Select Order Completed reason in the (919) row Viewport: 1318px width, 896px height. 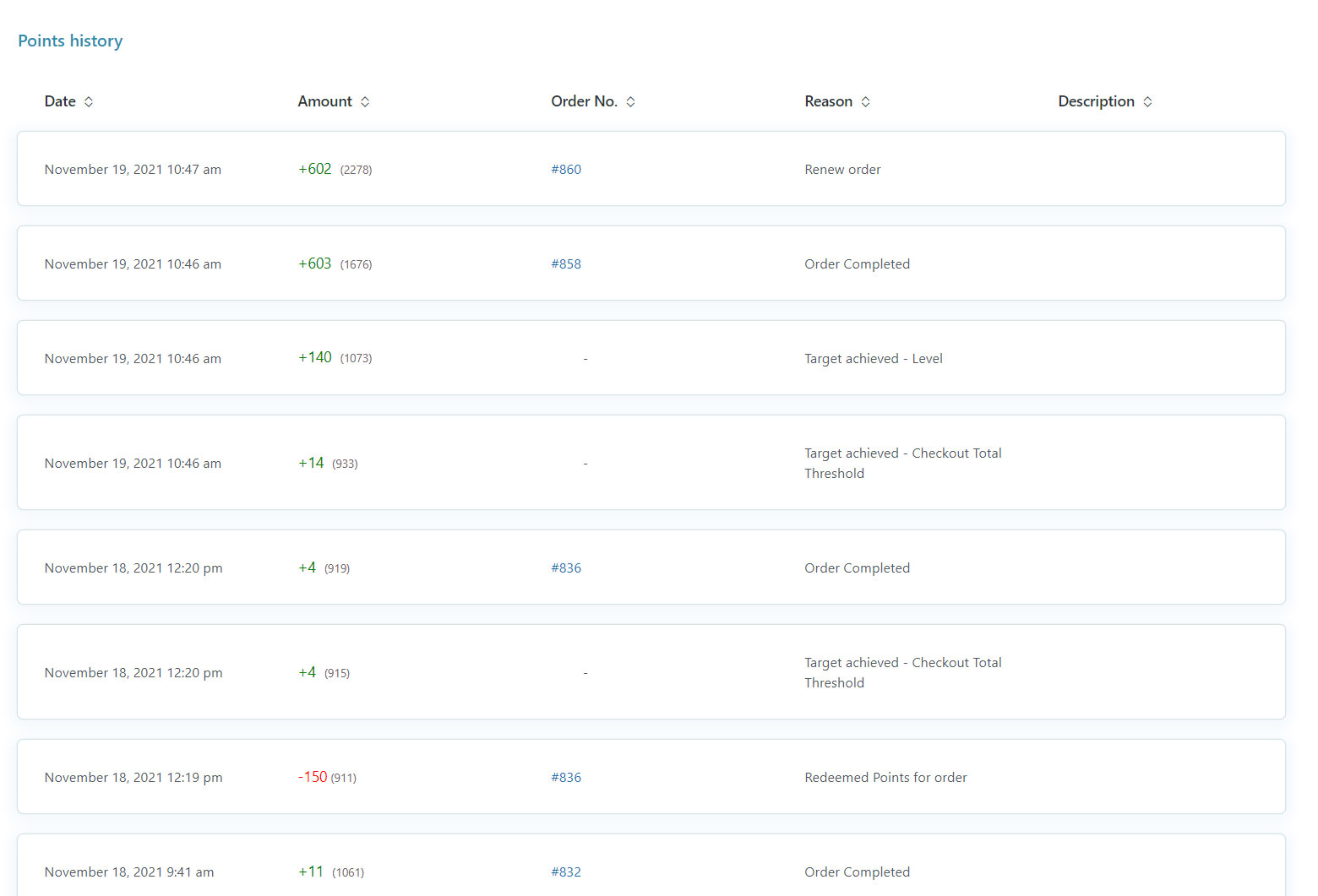tap(857, 567)
